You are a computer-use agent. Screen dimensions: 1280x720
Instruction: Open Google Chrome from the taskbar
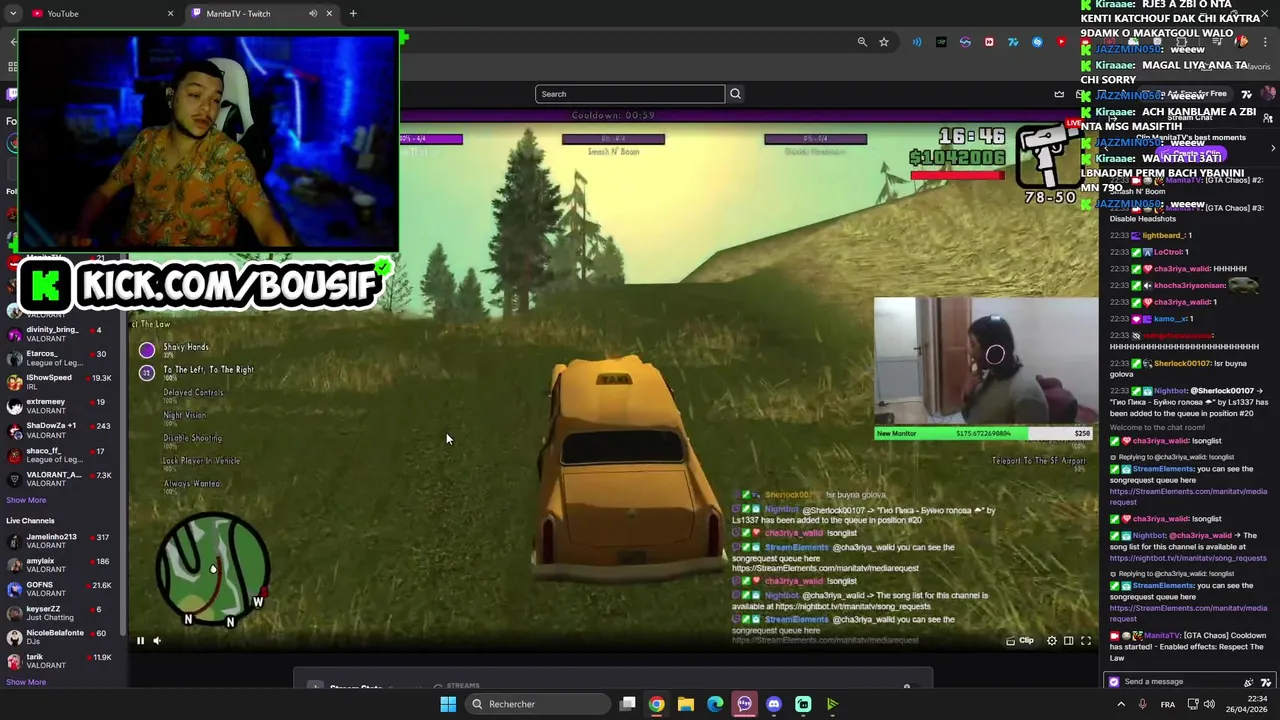coord(656,704)
